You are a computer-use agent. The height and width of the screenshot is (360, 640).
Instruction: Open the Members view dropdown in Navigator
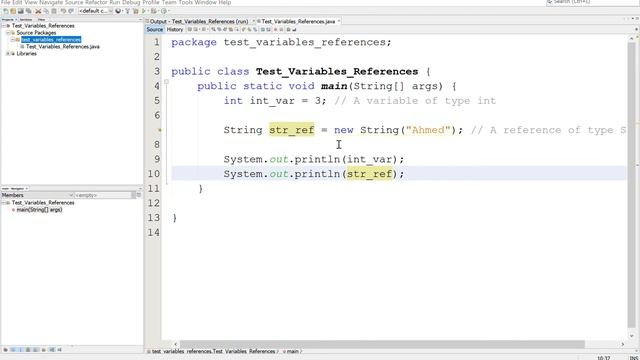click(37, 196)
